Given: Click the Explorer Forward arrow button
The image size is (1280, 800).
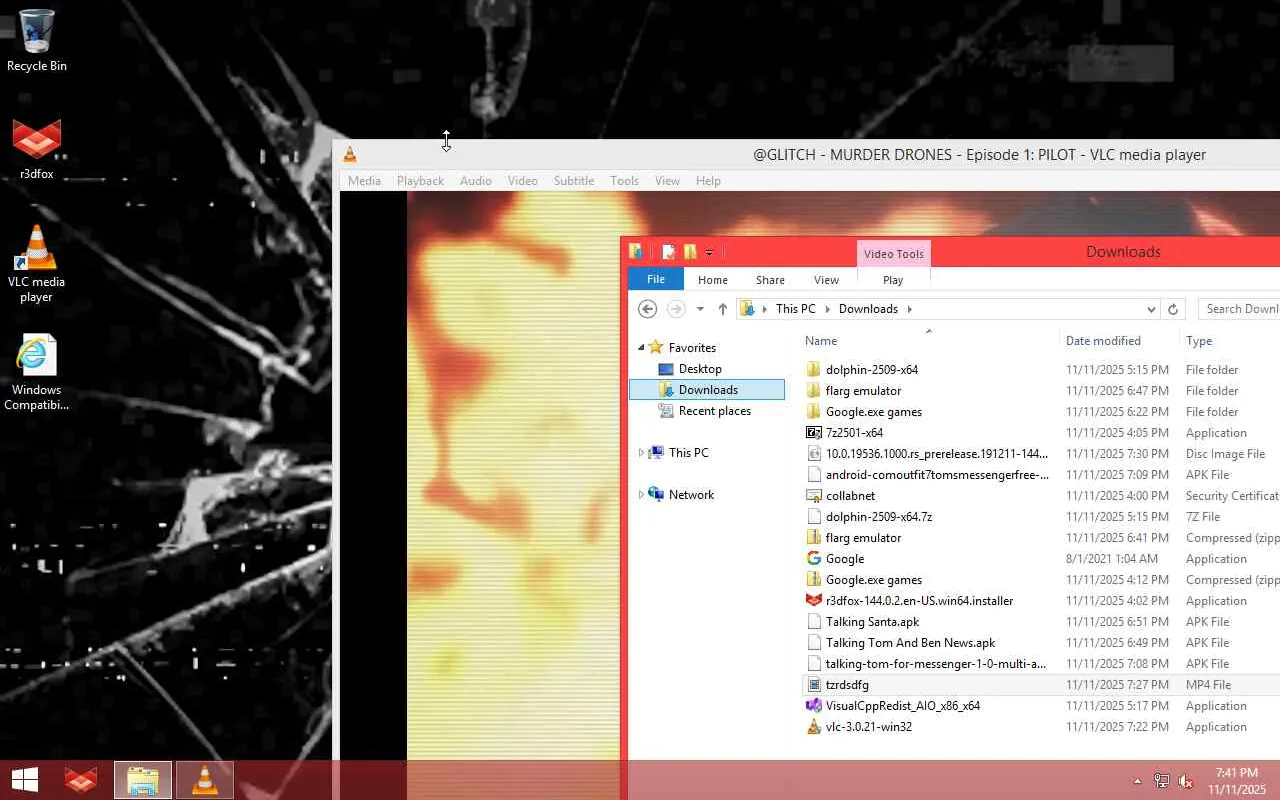Looking at the screenshot, I should [676, 309].
